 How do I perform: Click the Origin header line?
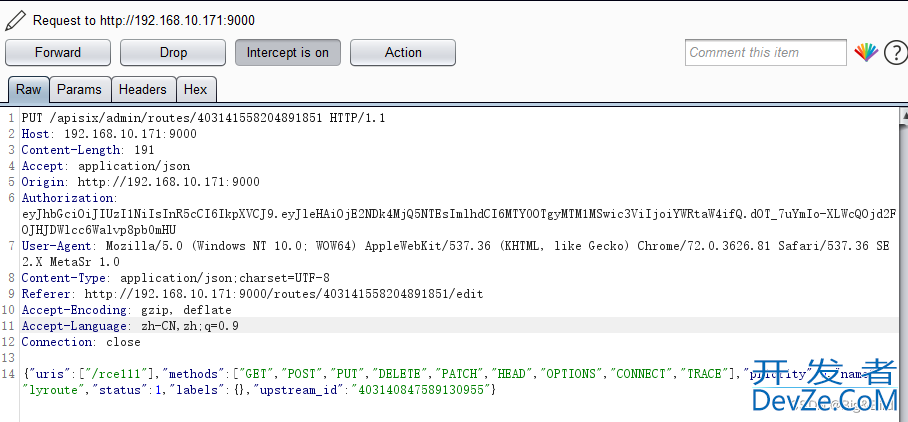coord(141,182)
